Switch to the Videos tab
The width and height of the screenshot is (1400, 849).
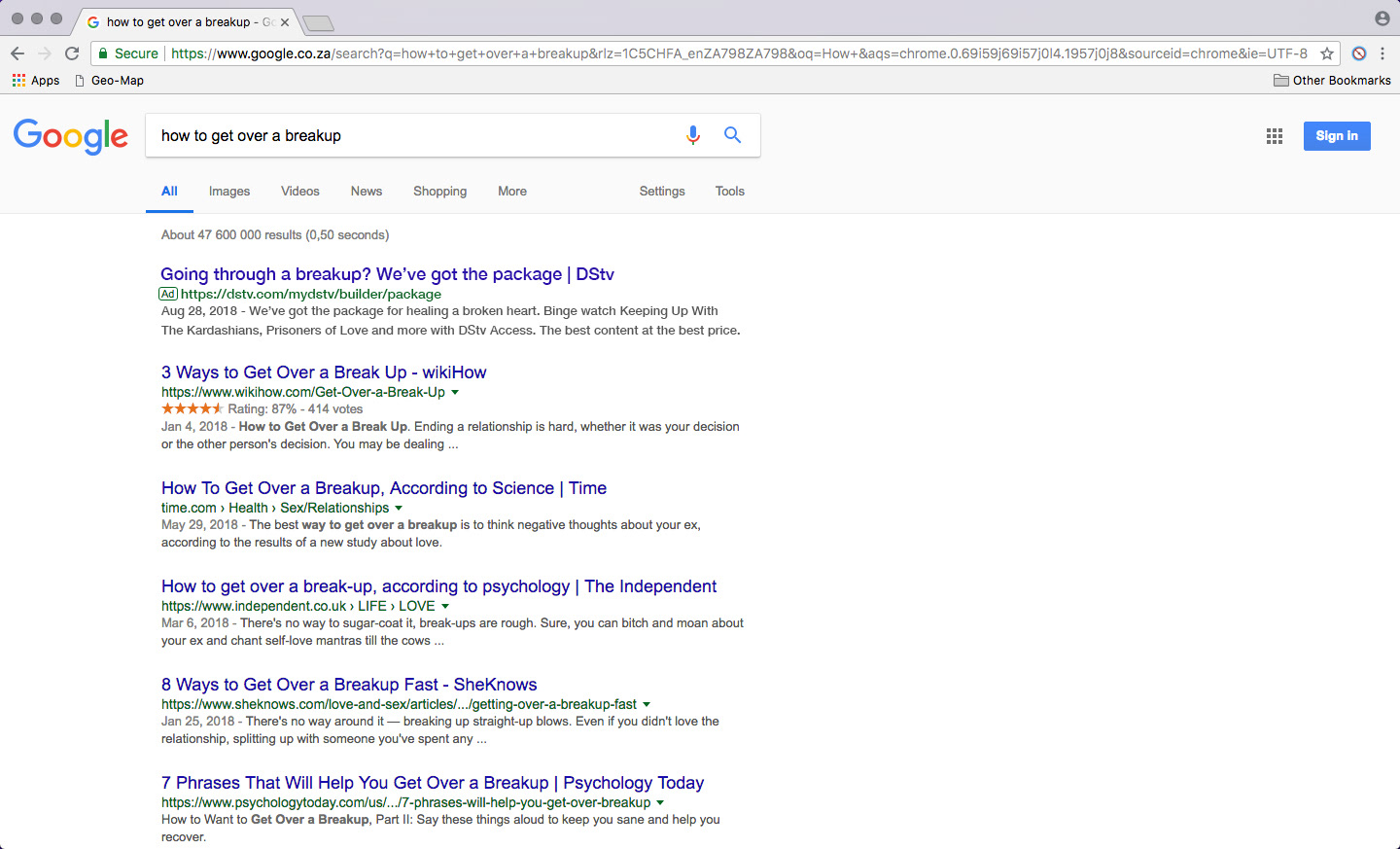300,192
